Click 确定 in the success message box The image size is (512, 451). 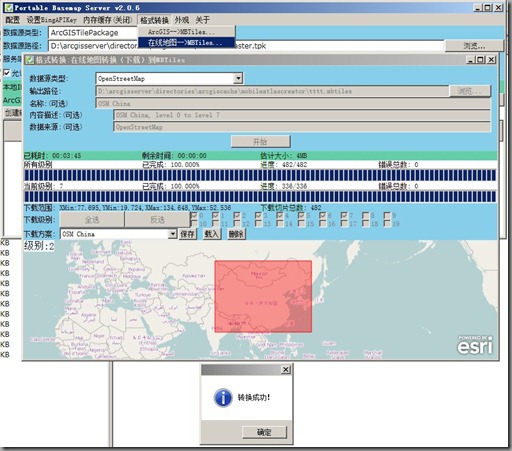(x=264, y=432)
